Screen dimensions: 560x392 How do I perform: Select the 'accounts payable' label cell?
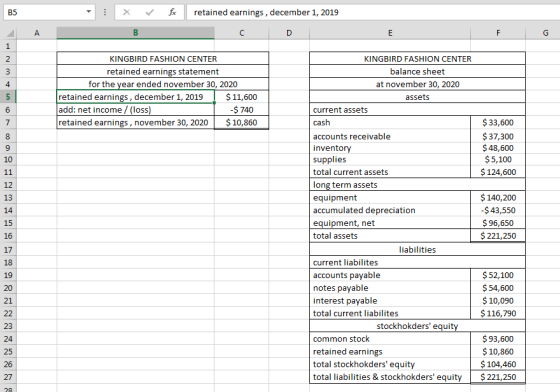click(x=390, y=275)
